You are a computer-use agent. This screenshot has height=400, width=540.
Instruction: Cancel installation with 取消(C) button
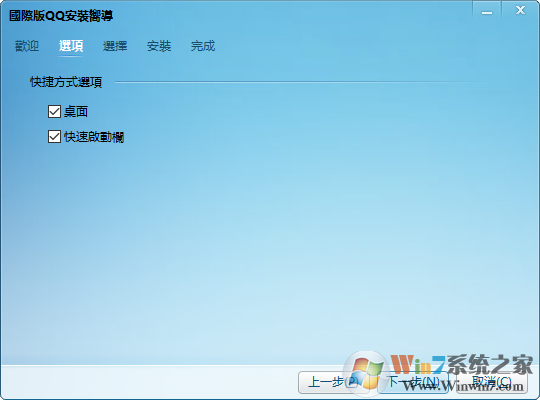point(492,382)
